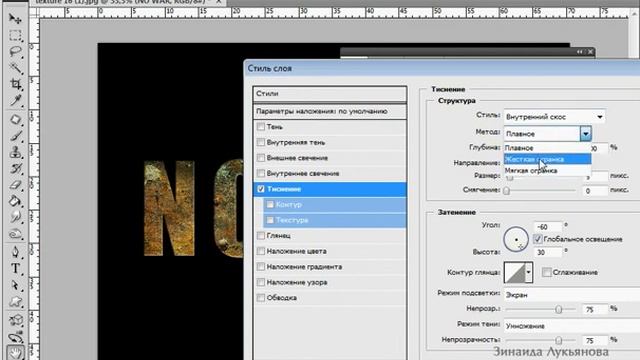Choose Плавное in the method list
The width and height of the screenshot is (640, 360).
547,148
